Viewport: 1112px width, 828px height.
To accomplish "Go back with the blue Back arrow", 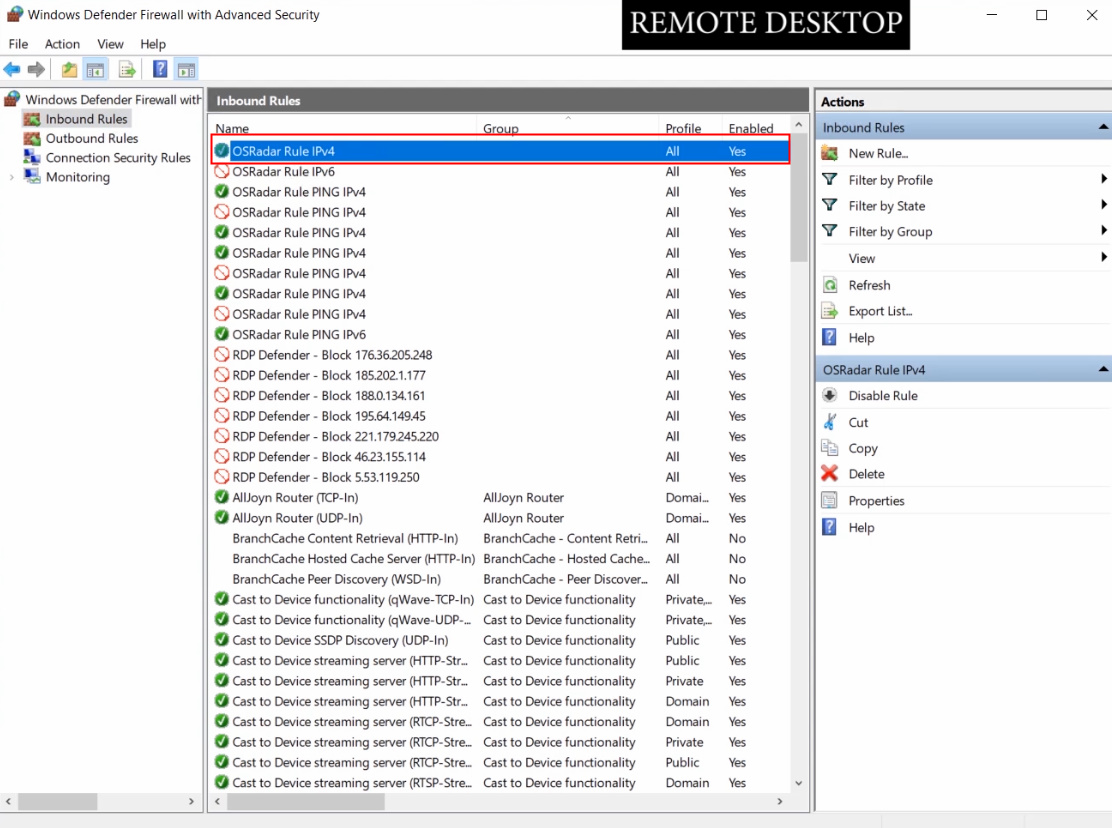I will pyautogui.click(x=12, y=69).
